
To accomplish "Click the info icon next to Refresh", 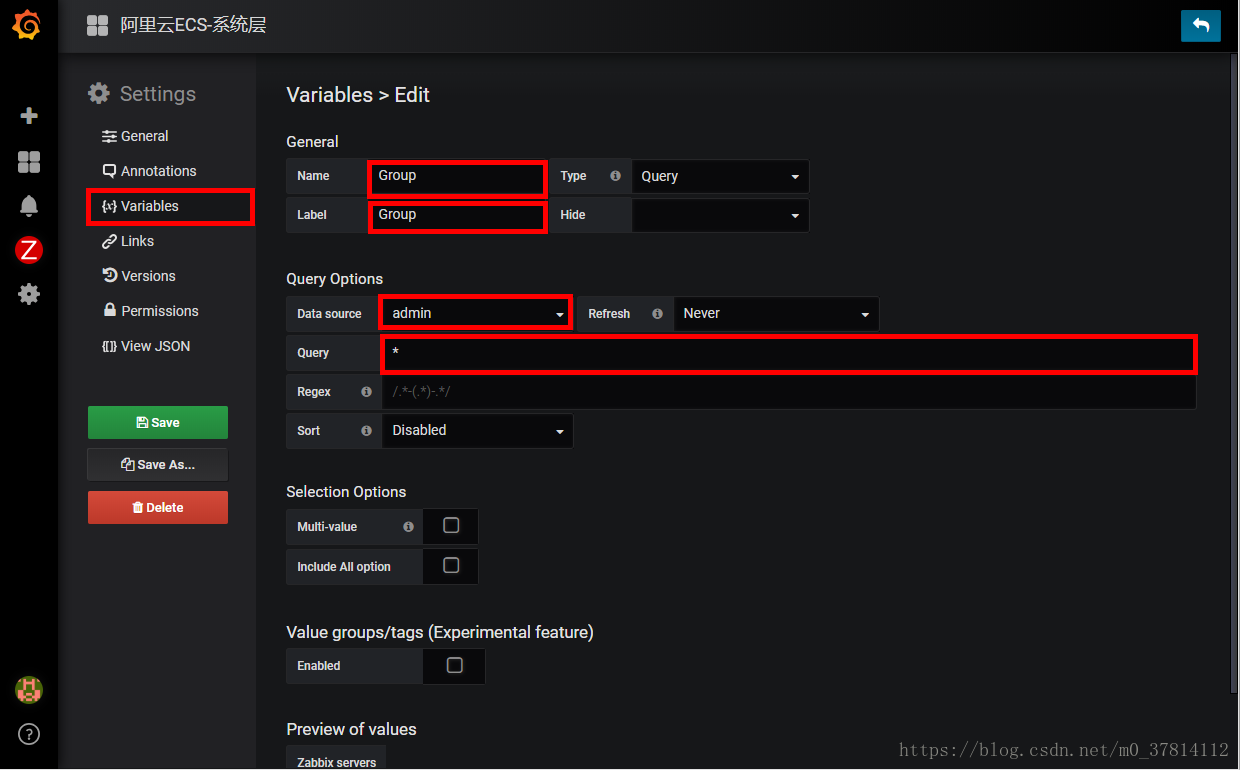I will (x=657, y=314).
